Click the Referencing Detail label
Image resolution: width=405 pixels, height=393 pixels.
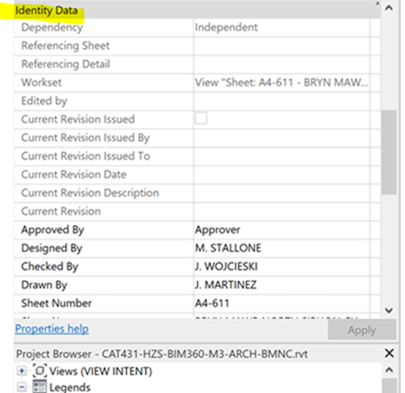[x=66, y=64]
